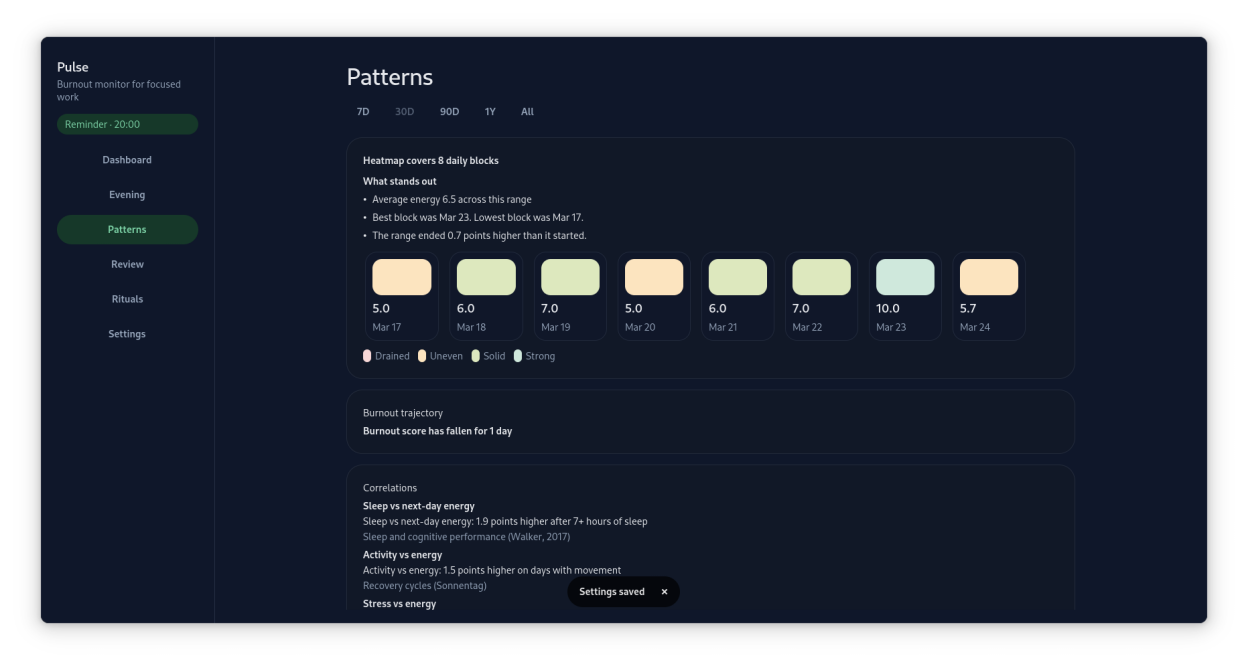Click the Mar 19 energy block

[x=570, y=296]
